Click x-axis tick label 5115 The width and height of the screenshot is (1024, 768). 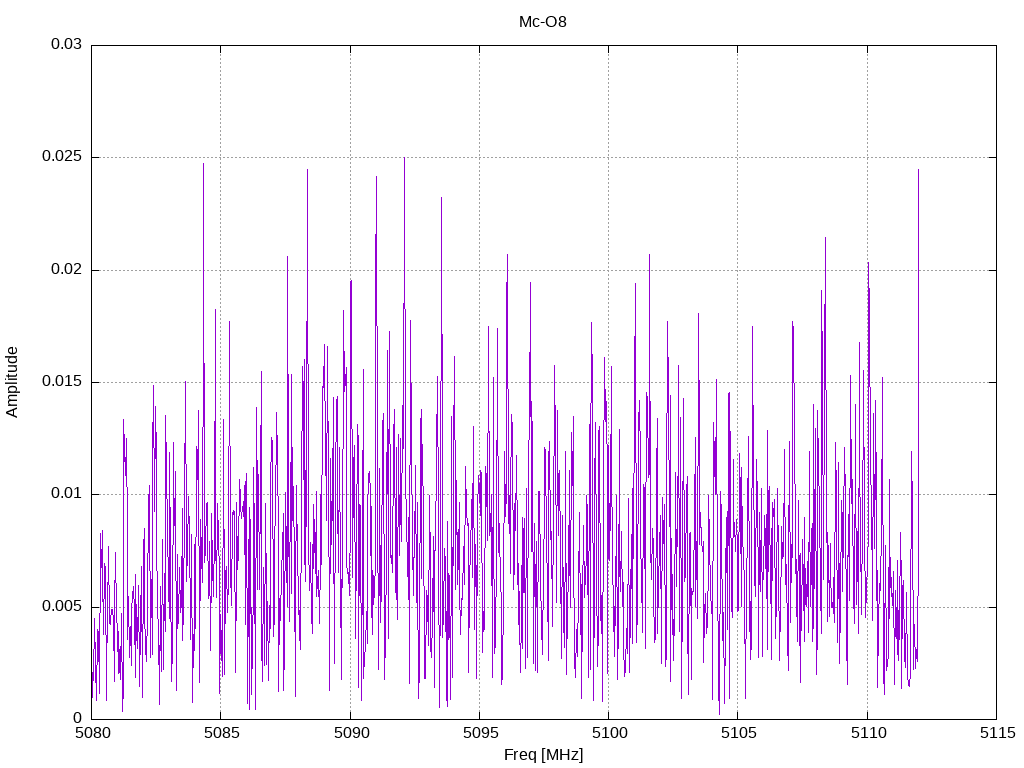click(x=997, y=733)
